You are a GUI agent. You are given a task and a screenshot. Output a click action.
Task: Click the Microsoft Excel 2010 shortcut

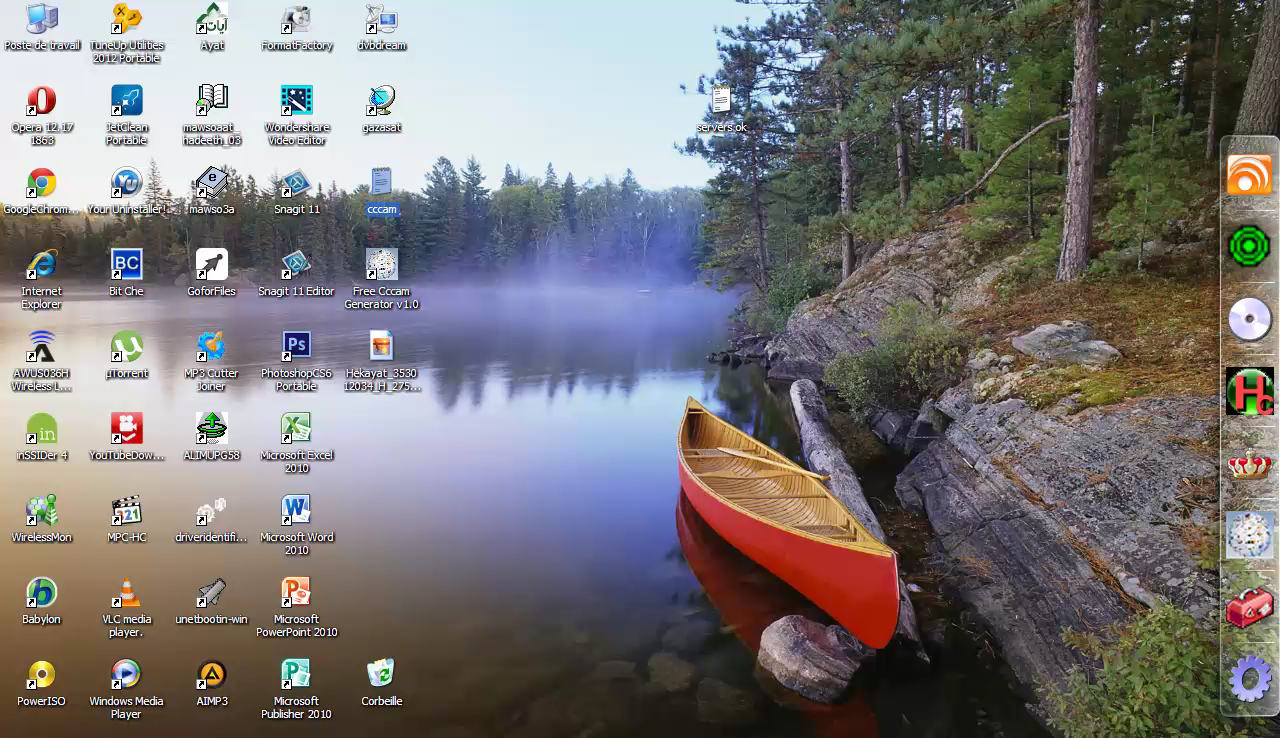point(296,429)
